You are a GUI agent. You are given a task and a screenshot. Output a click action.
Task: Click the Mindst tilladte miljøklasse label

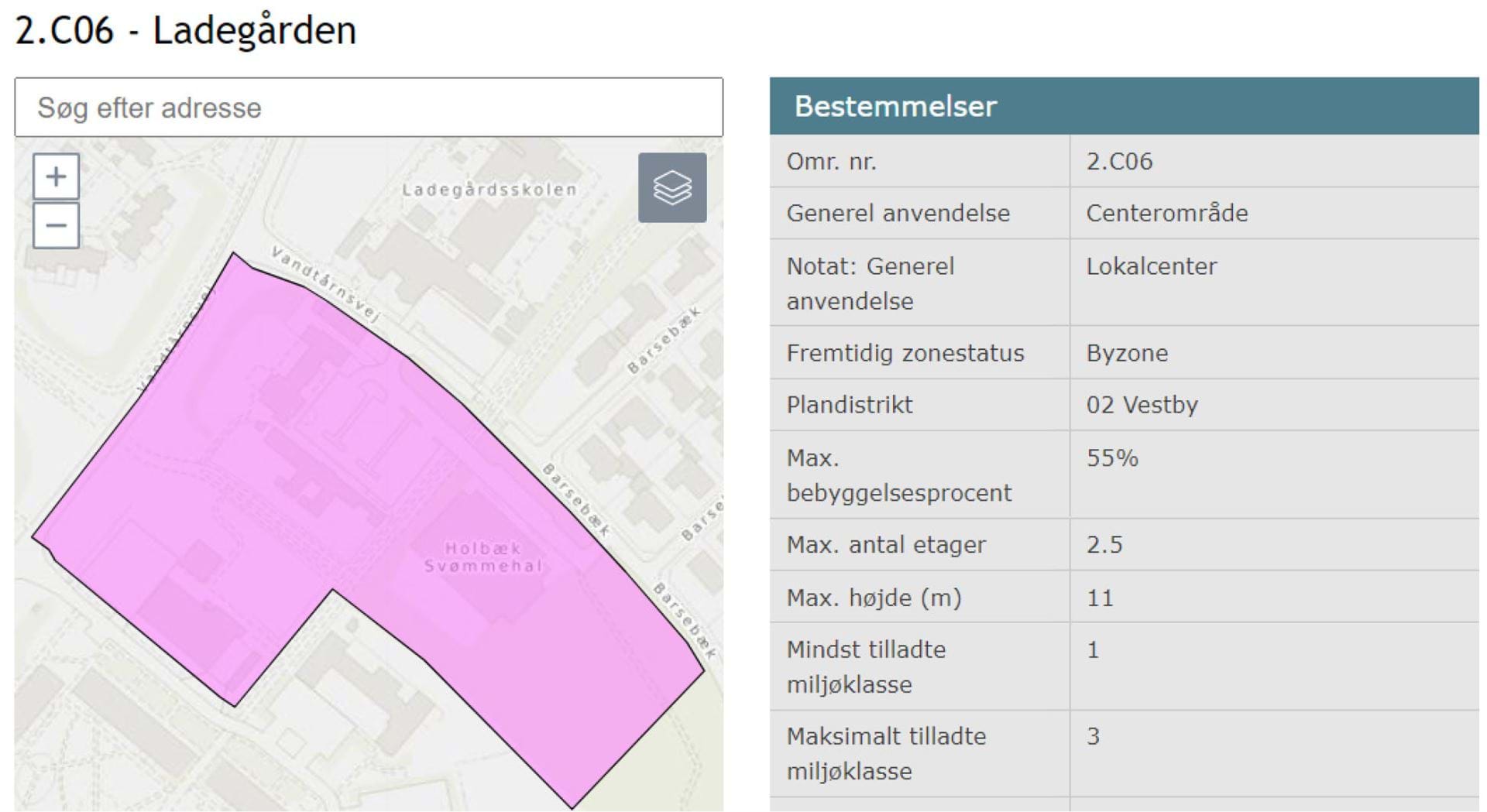pos(866,666)
